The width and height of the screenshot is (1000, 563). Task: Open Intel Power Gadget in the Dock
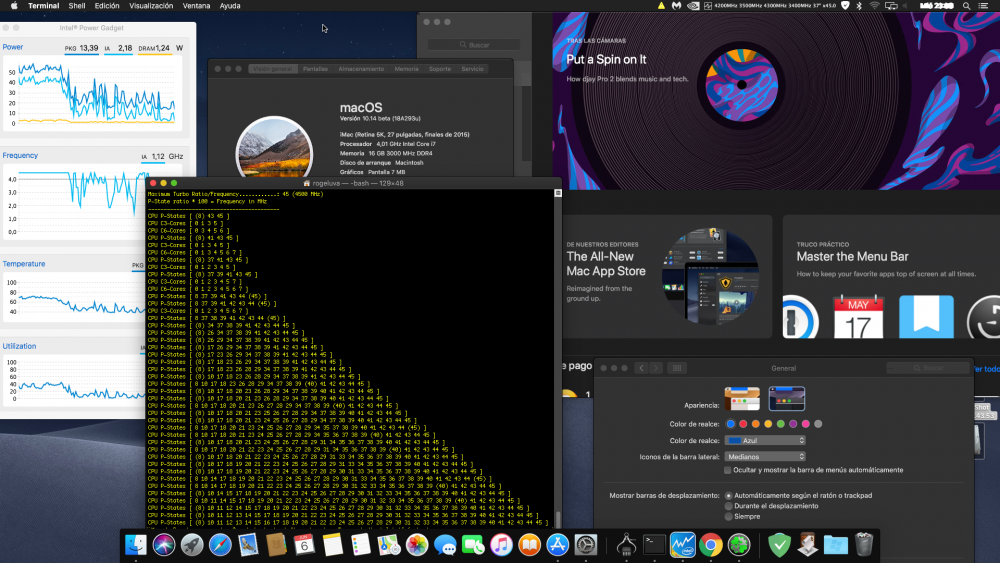pos(682,545)
